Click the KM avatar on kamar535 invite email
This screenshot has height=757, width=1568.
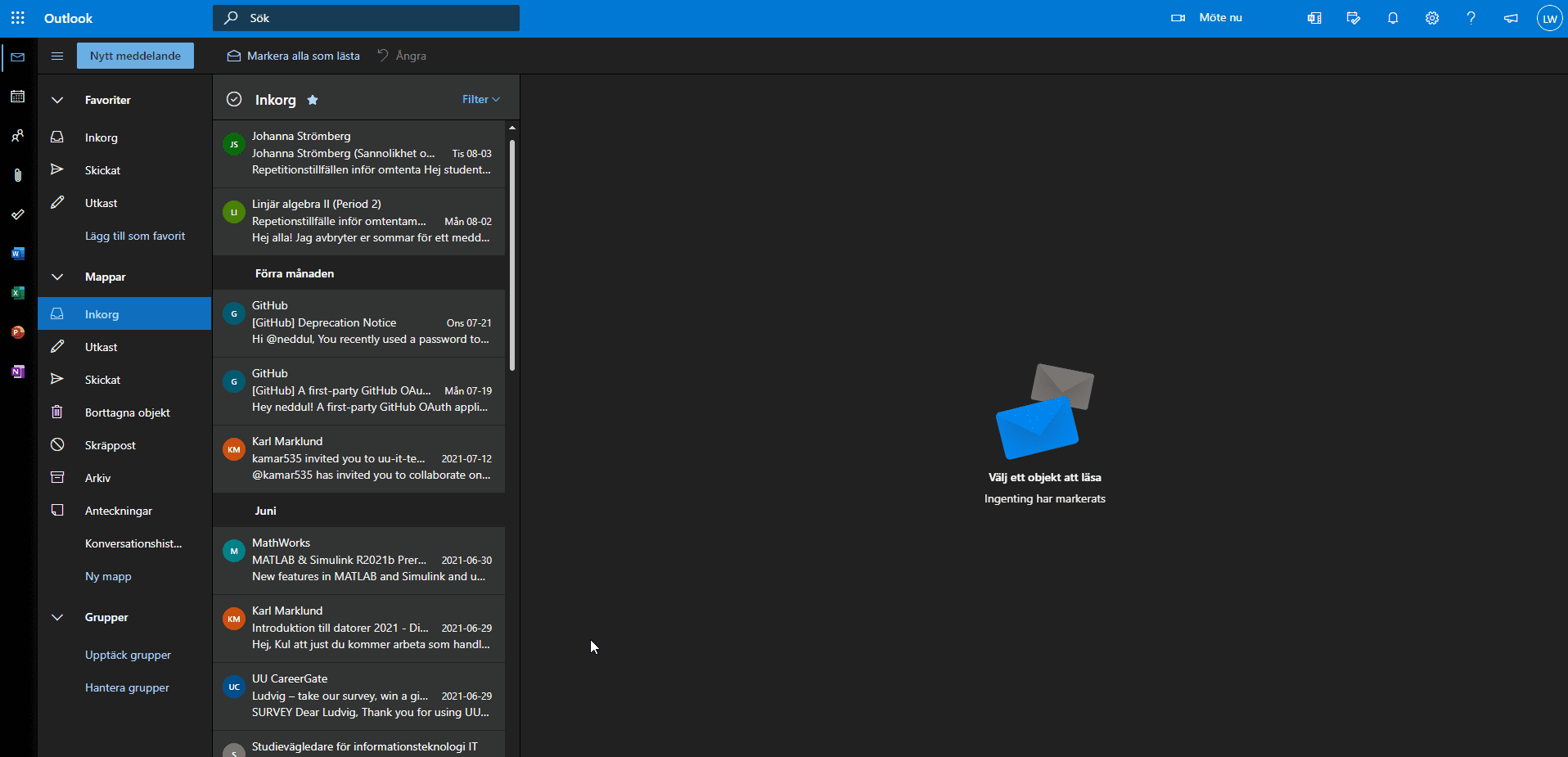pyautogui.click(x=234, y=449)
